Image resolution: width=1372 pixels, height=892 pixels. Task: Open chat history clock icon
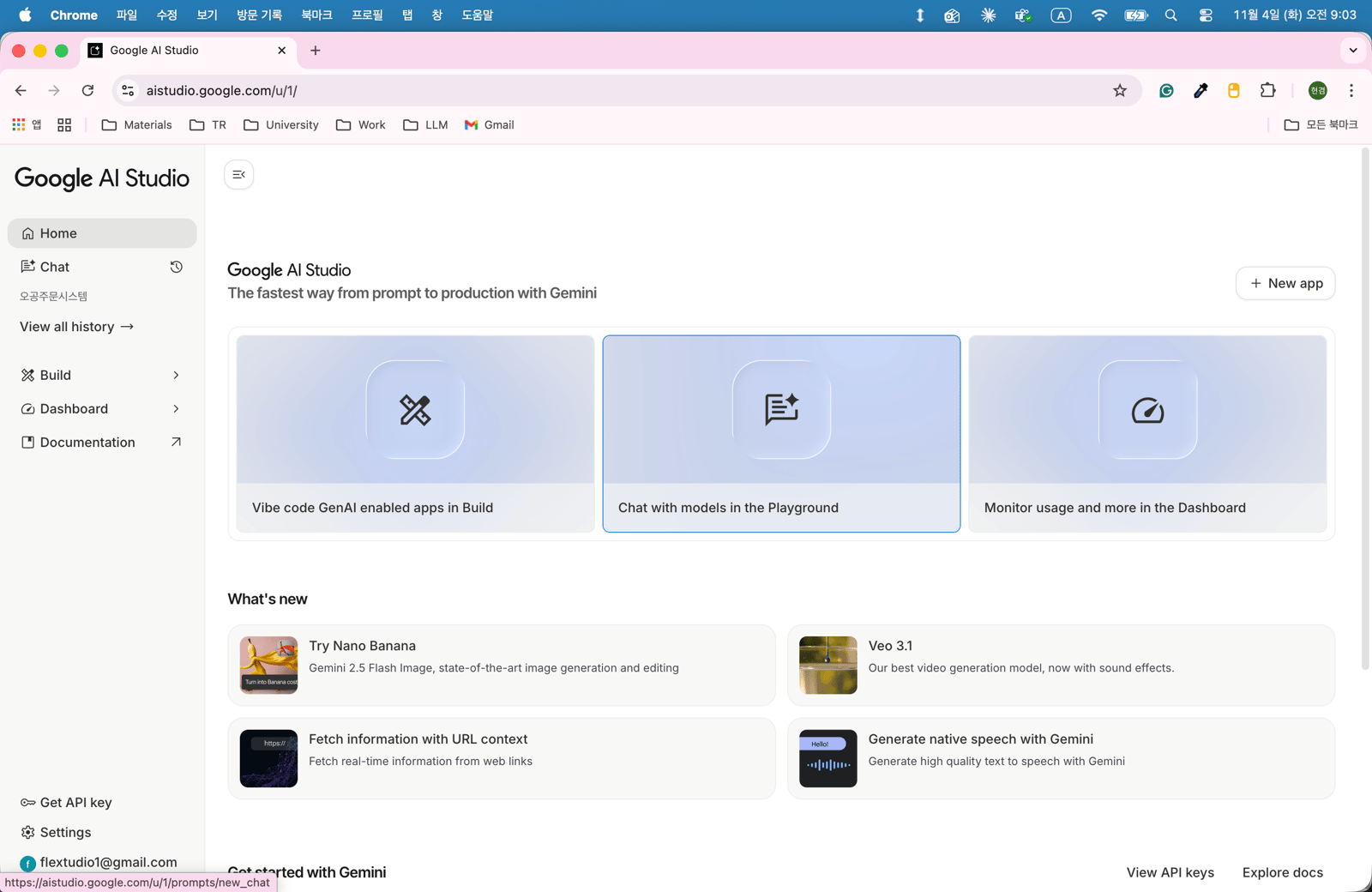(176, 267)
